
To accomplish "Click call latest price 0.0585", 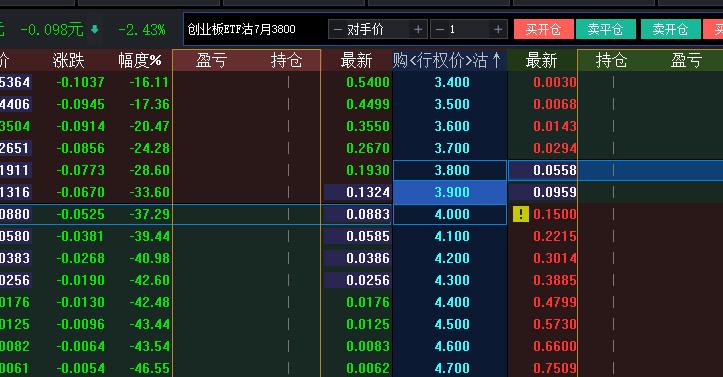I will tap(368, 236).
